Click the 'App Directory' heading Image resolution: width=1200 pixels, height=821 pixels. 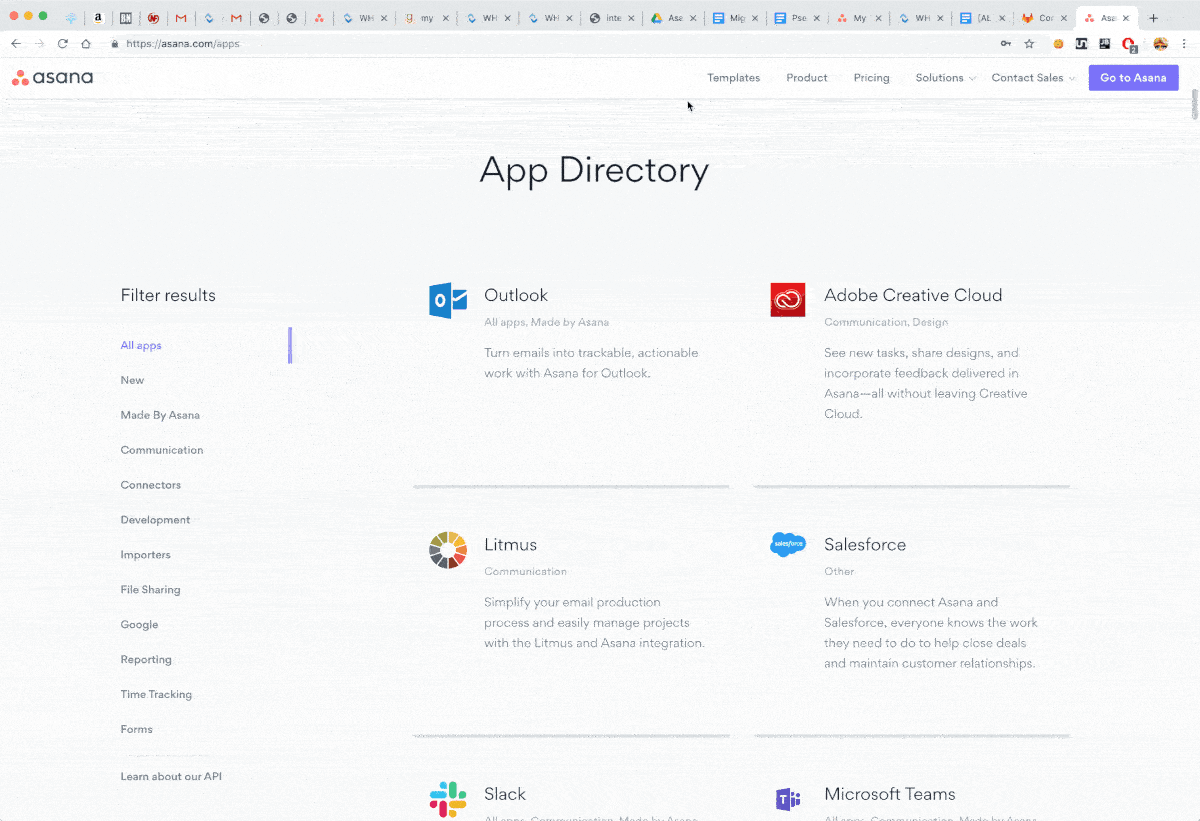click(x=594, y=171)
